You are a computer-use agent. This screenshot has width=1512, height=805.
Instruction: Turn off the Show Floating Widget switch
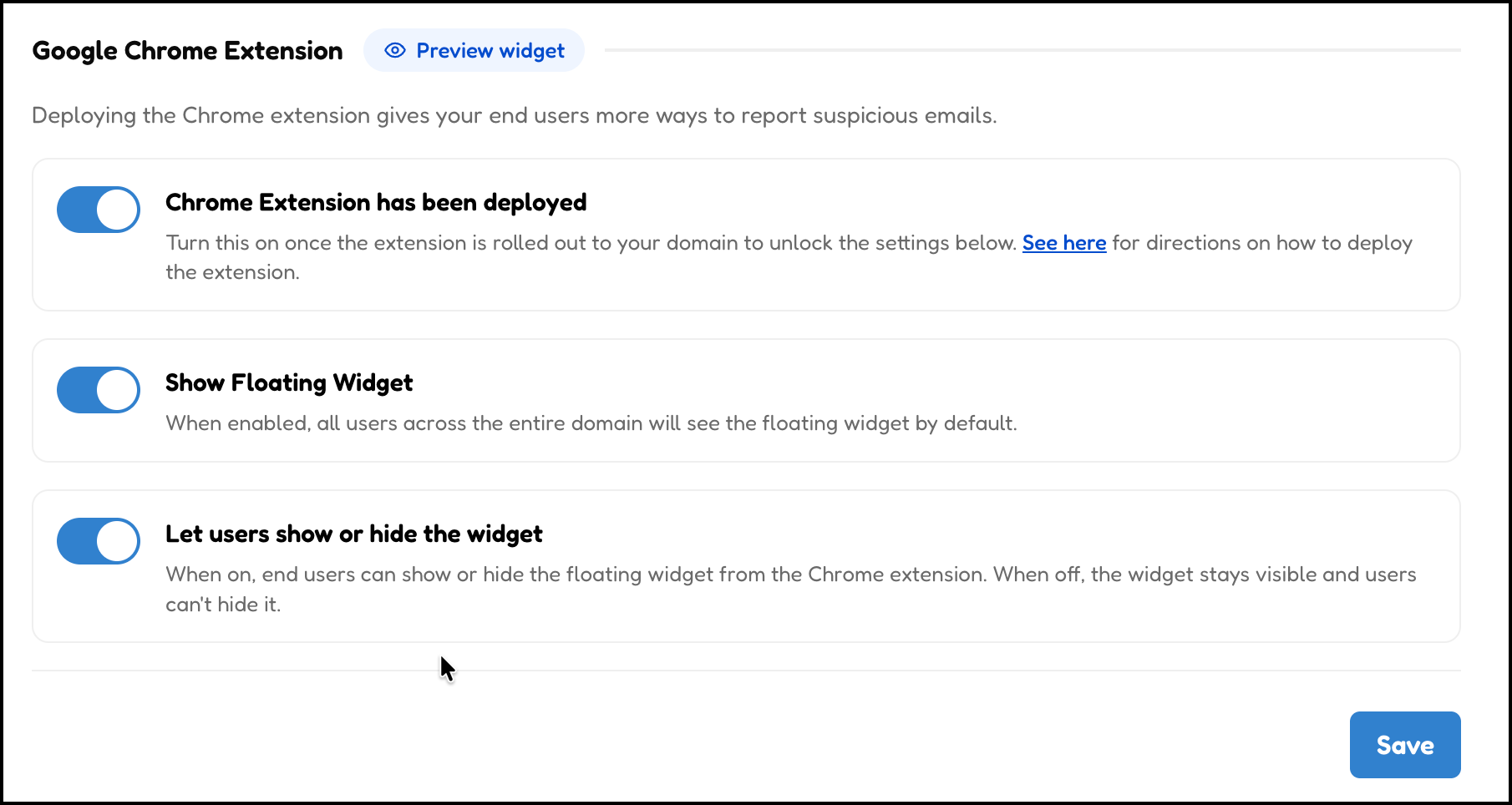tap(99, 390)
